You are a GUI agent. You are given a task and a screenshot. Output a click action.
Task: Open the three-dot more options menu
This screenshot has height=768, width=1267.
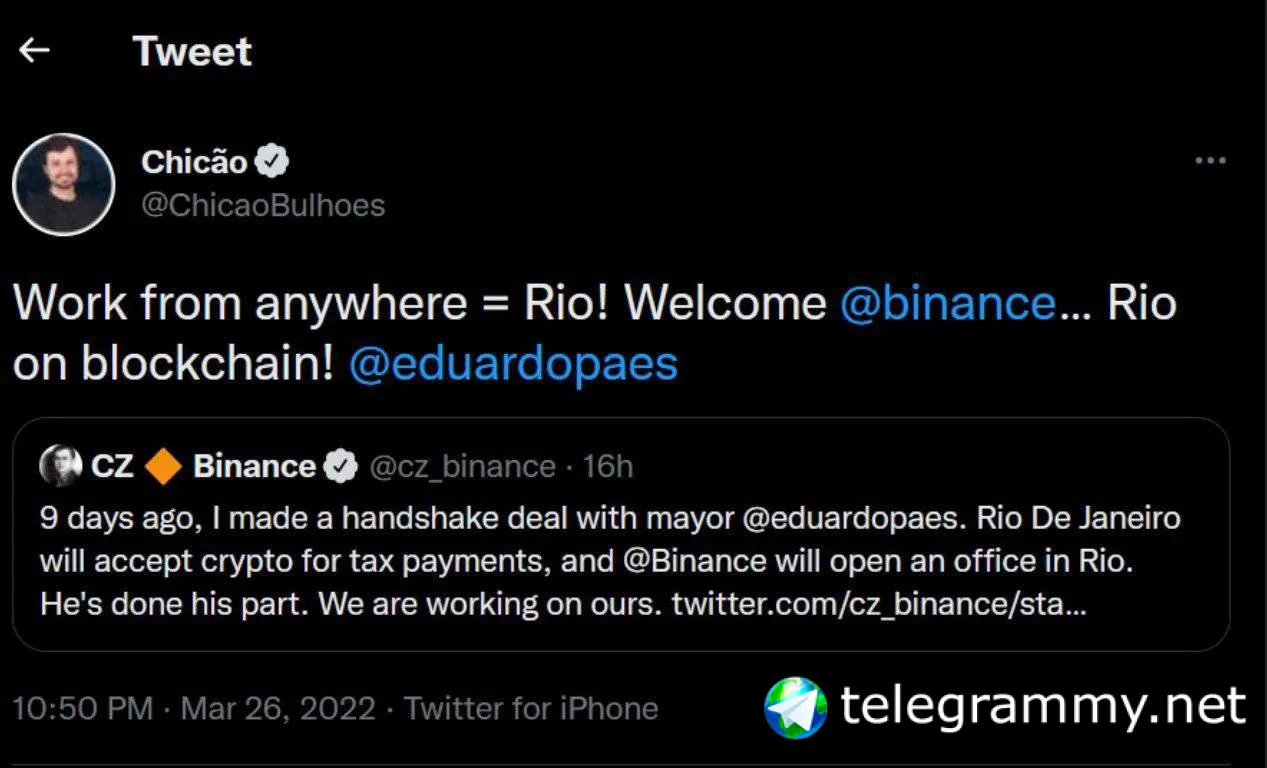tap(1210, 161)
